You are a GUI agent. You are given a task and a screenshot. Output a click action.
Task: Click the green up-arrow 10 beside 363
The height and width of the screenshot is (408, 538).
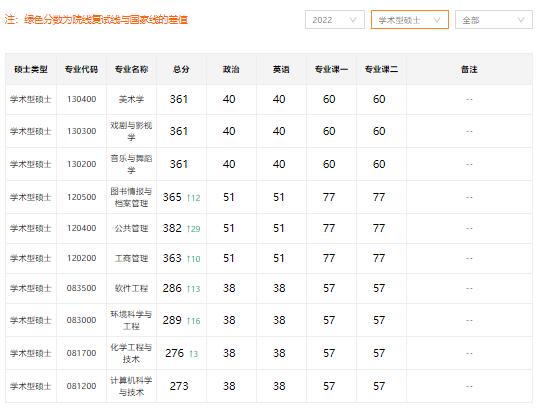click(x=194, y=259)
